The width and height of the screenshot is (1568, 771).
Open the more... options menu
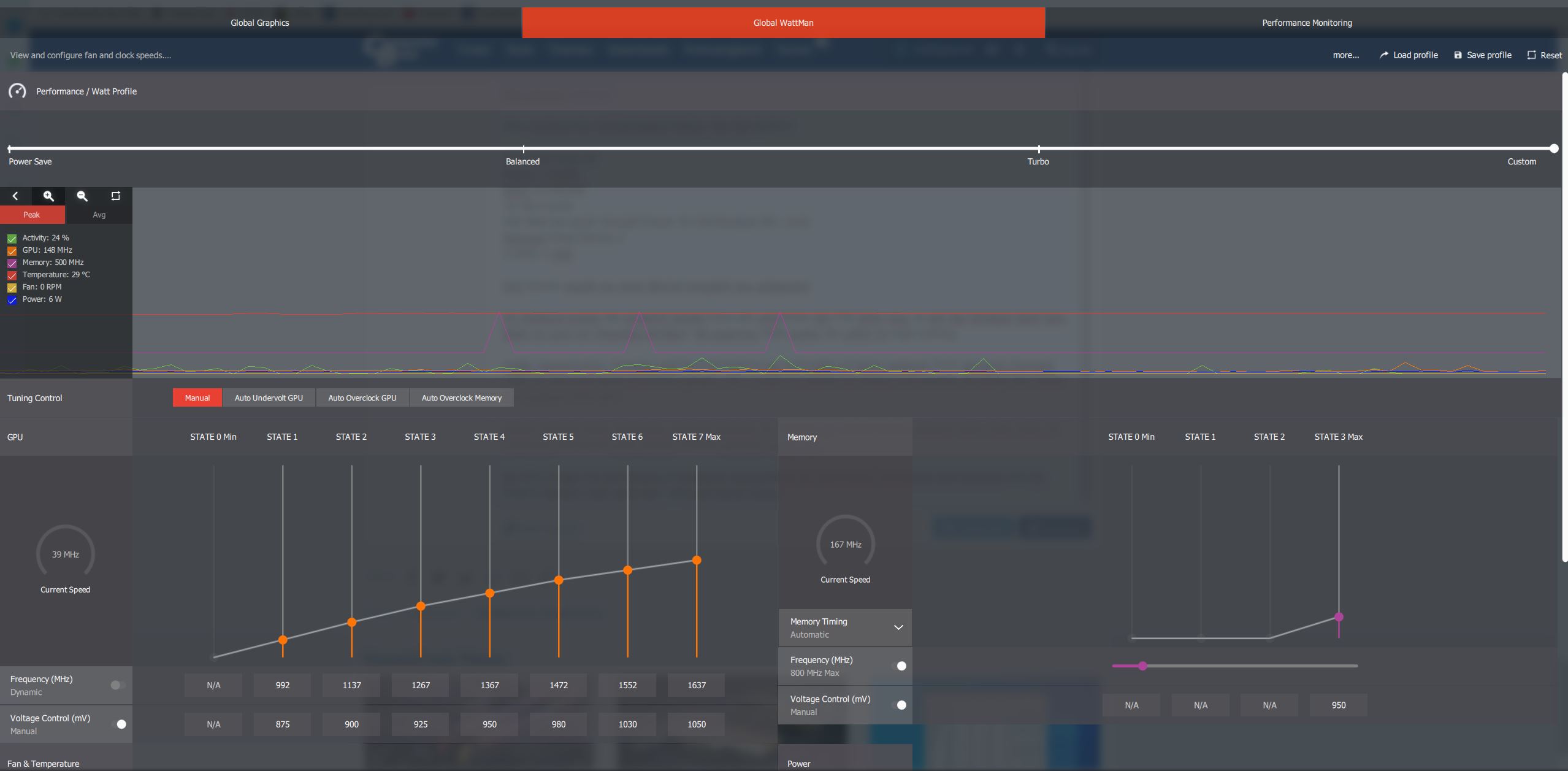tap(1345, 55)
